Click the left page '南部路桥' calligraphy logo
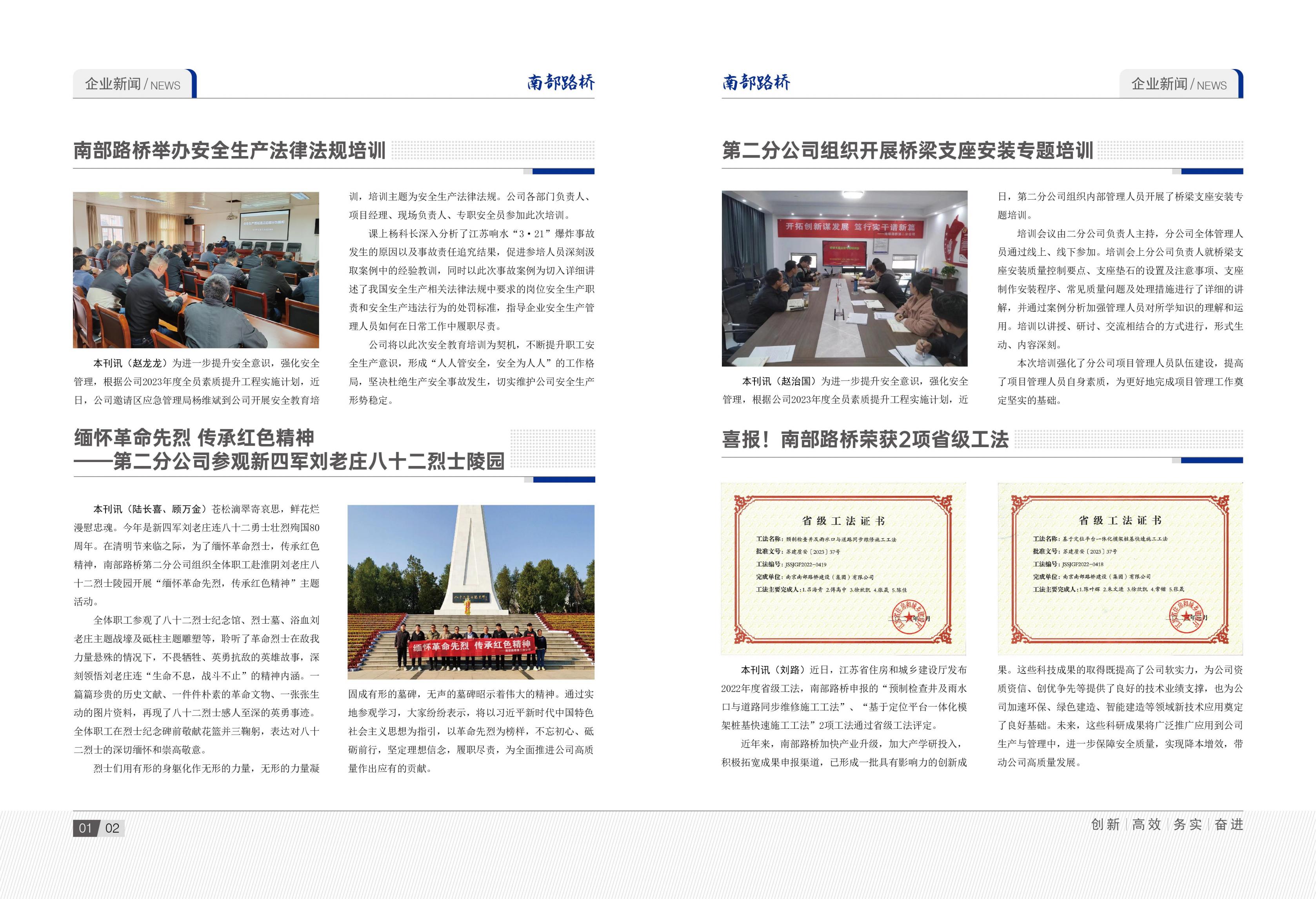1316x899 pixels. [x=561, y=83]
